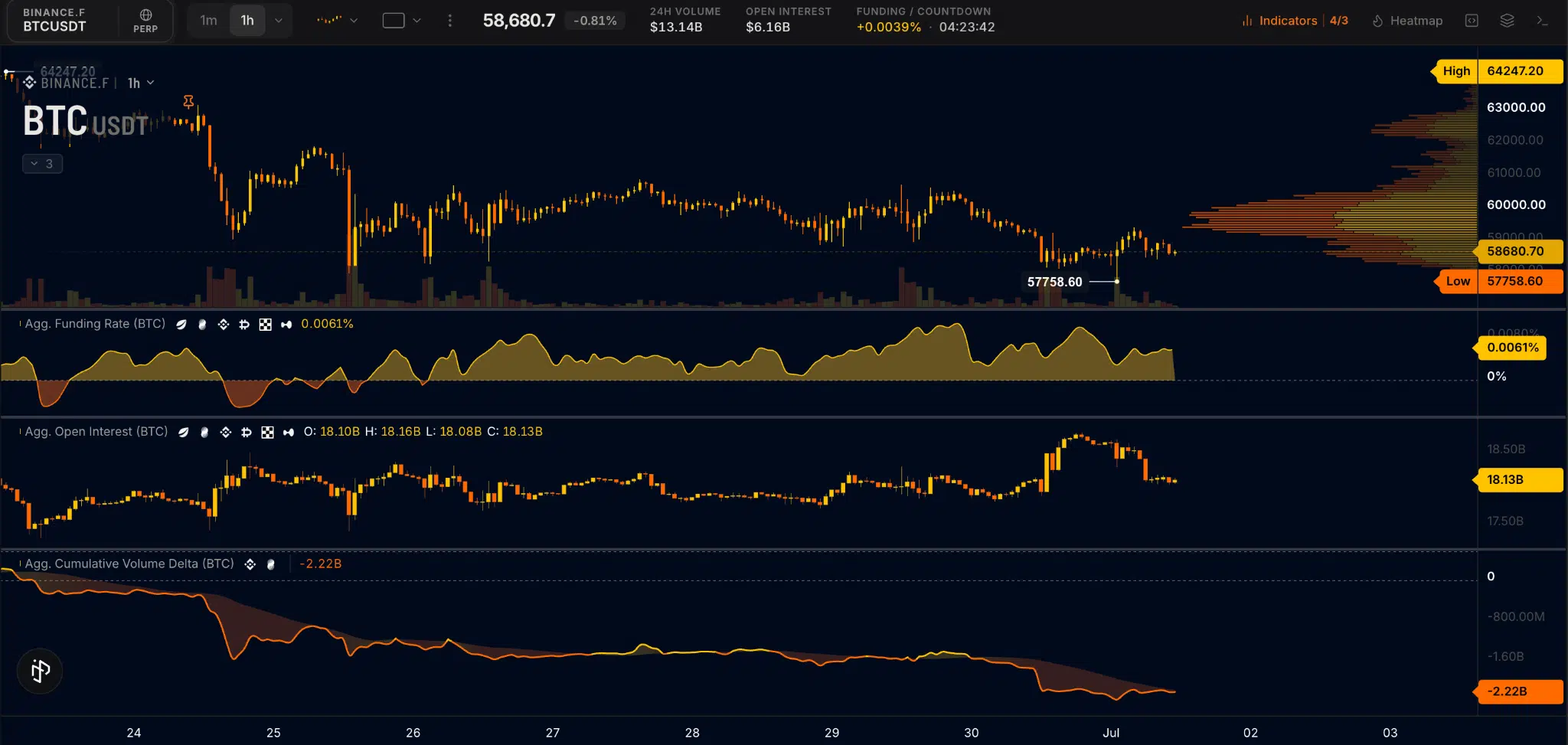
Task: Expand the collapsed 3 indicators legend
Action: 42,164
